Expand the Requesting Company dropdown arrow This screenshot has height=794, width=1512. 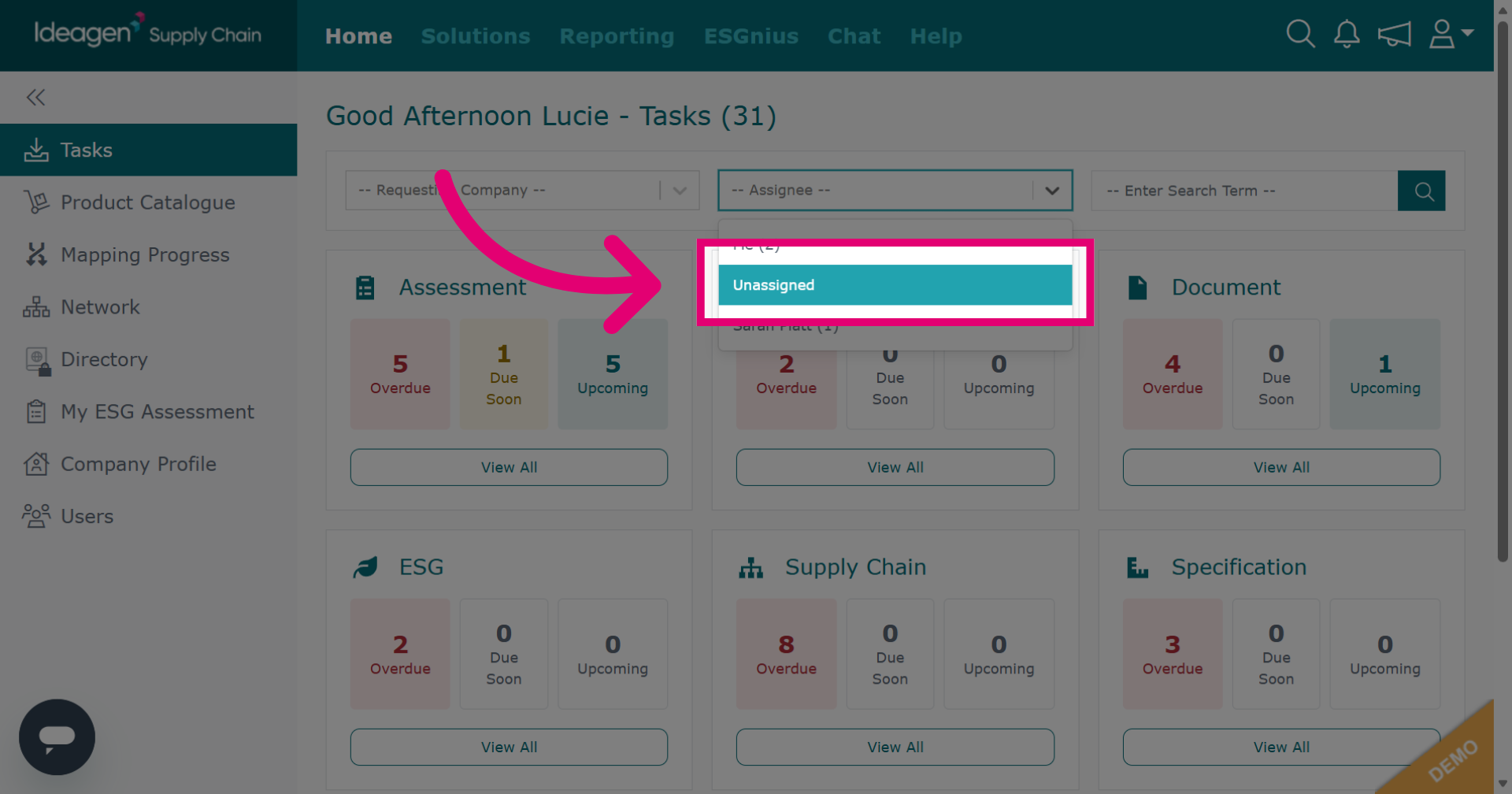pyautogui.click(x=680, y=191)
